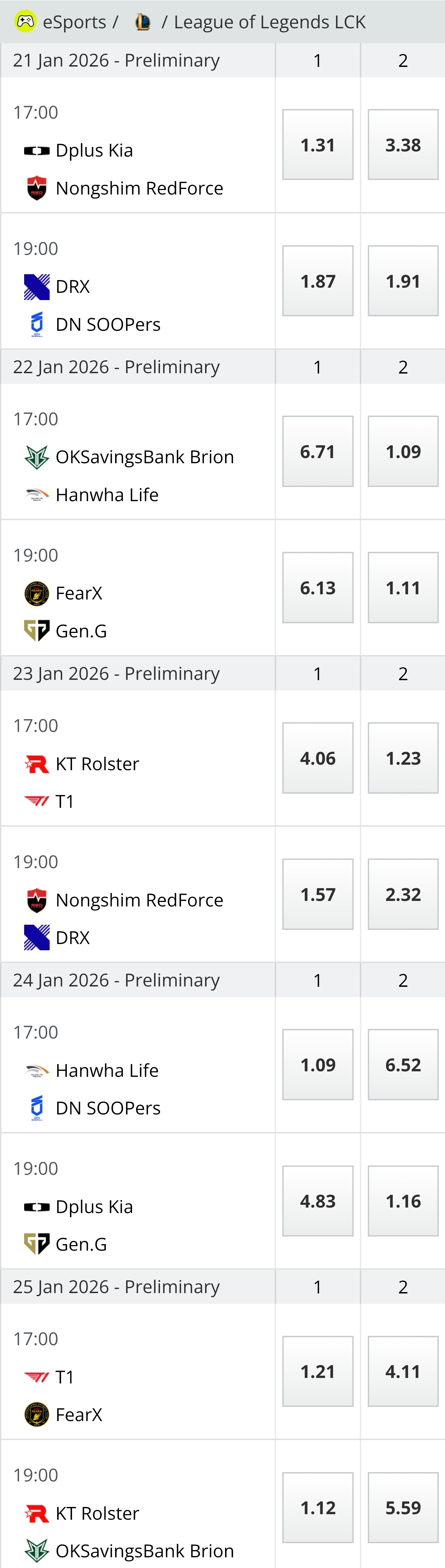
Task: Select 1.23 odds for T1 versus KT Rolster
Action: [x=403, y=758]
